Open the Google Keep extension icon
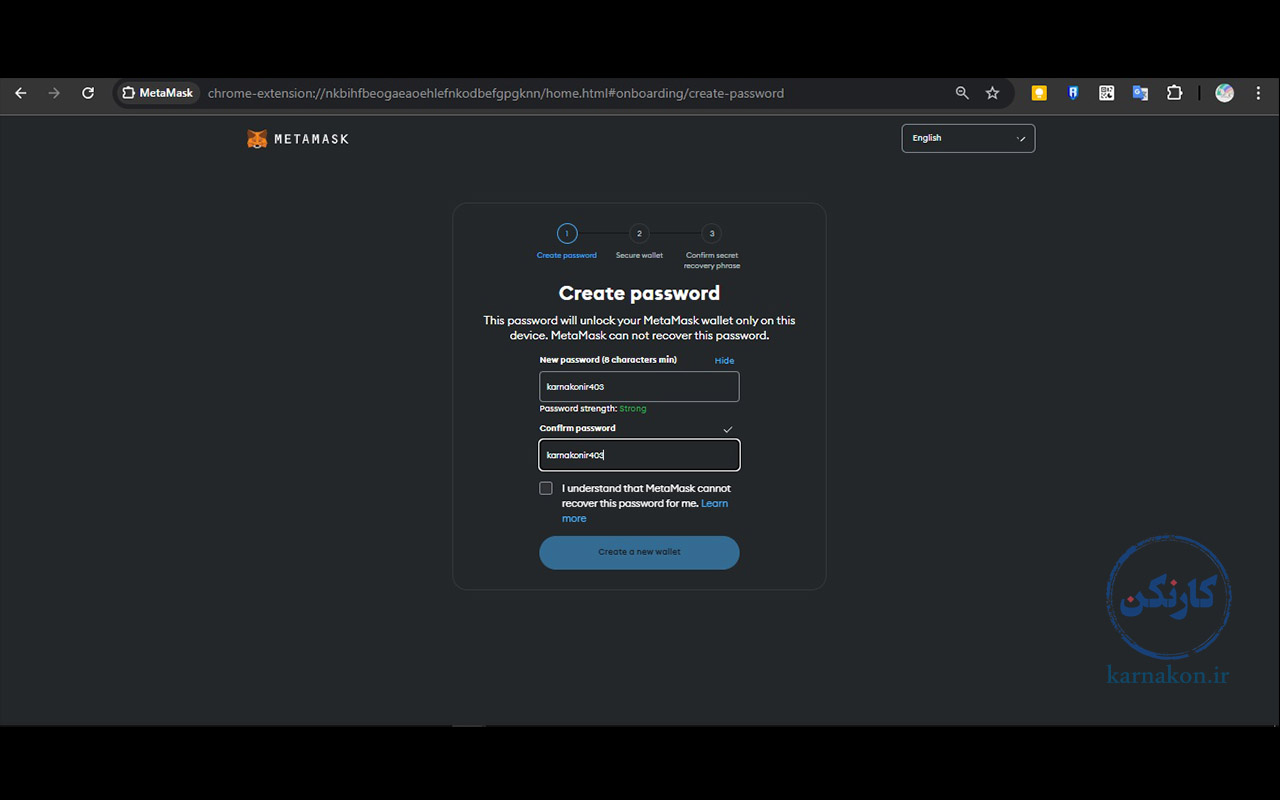 (1039, 93)
